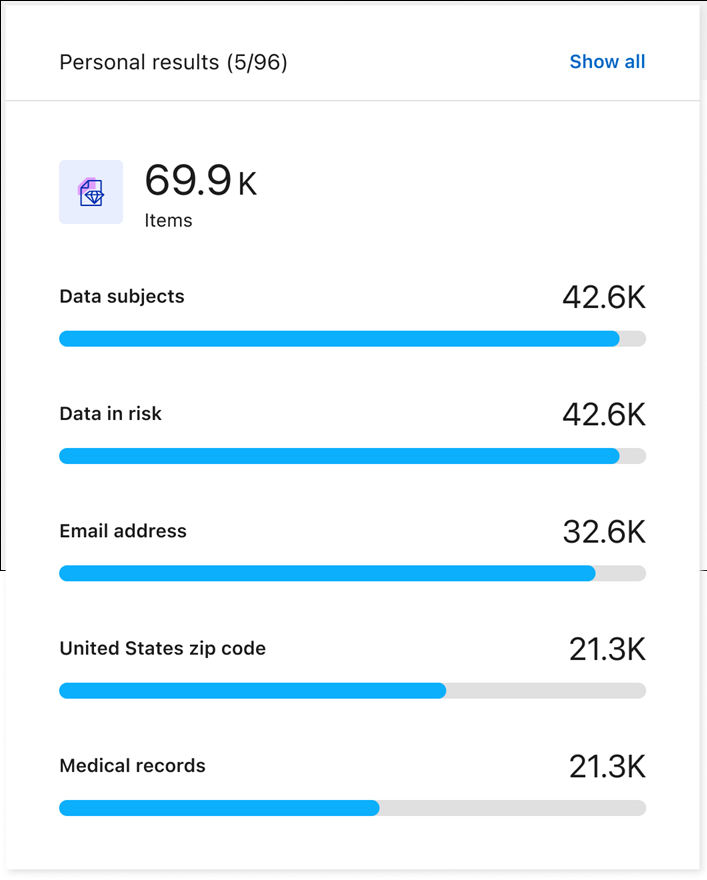The image size is (707, 880).
Task: Select the United States zip code label
Action: (162, 648)
